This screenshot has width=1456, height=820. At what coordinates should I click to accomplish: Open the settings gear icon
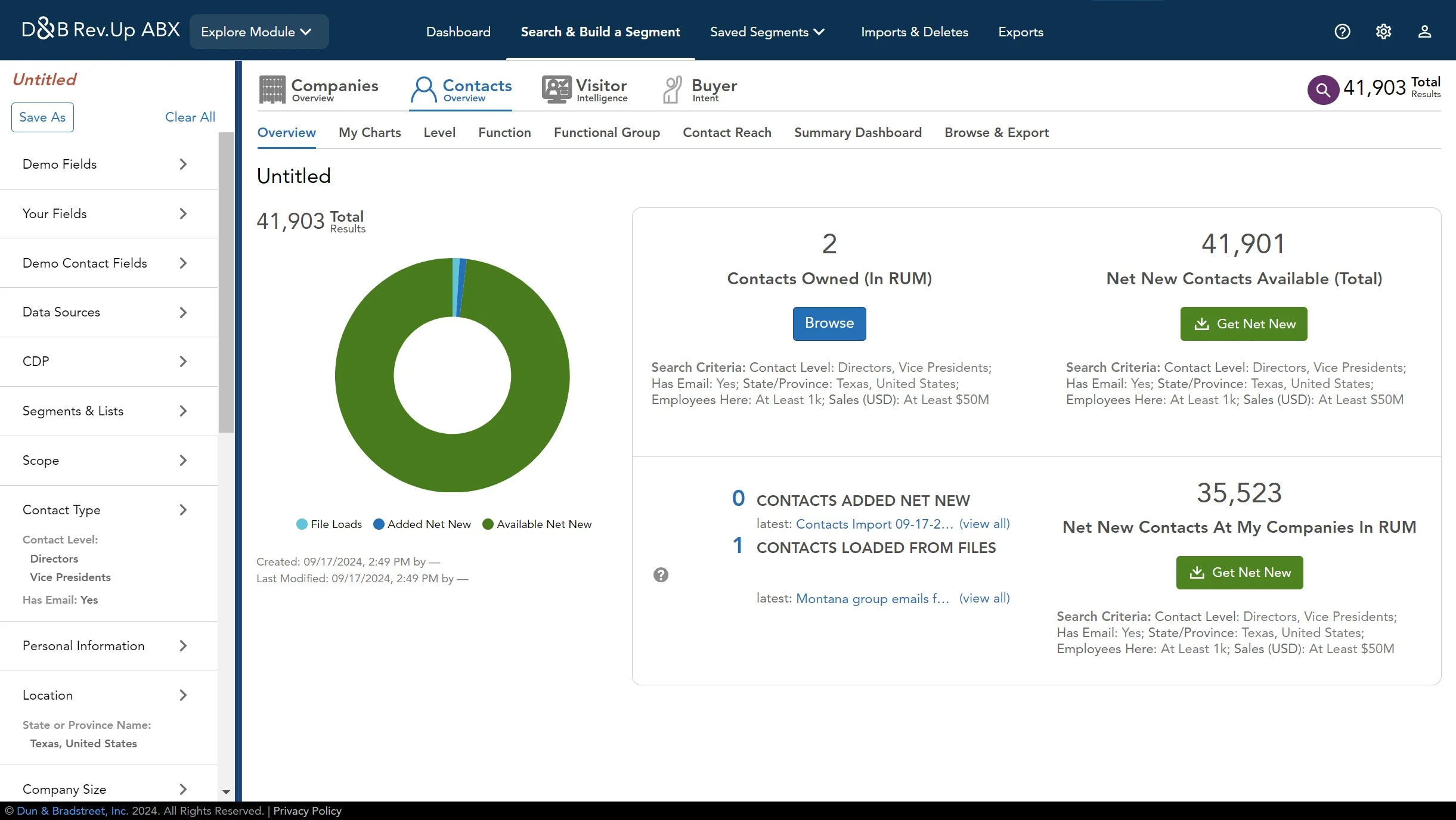pos(1383,32)
